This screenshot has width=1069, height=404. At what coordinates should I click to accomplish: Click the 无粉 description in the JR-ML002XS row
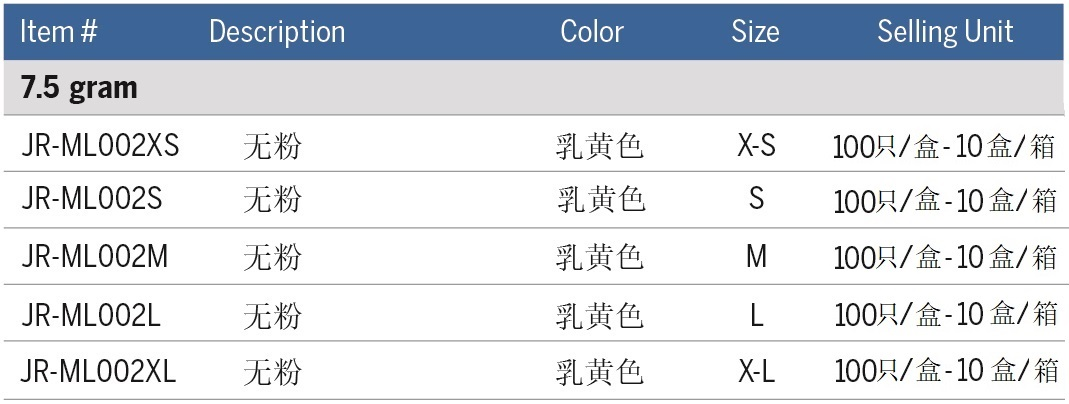point(272,147)
